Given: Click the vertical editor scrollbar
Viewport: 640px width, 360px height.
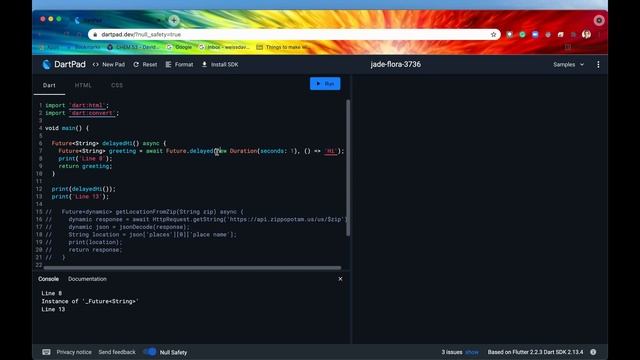Looking at the screenshot, I should (x=348, y=168).
